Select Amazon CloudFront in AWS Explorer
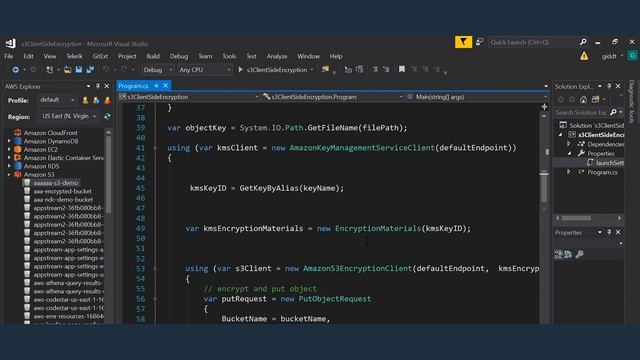The height and width of the screenshot is (360, 640). coord(51,133)
